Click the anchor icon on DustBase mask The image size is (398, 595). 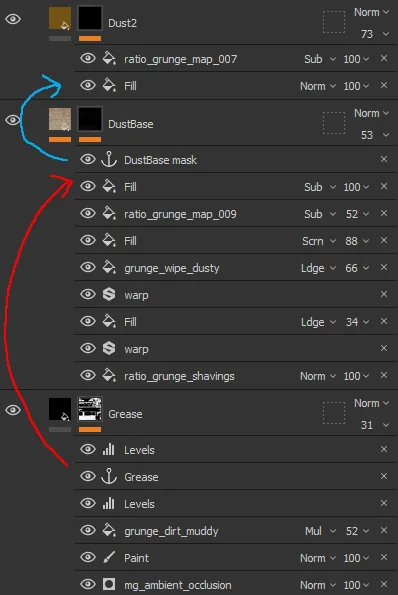(109, 159)
